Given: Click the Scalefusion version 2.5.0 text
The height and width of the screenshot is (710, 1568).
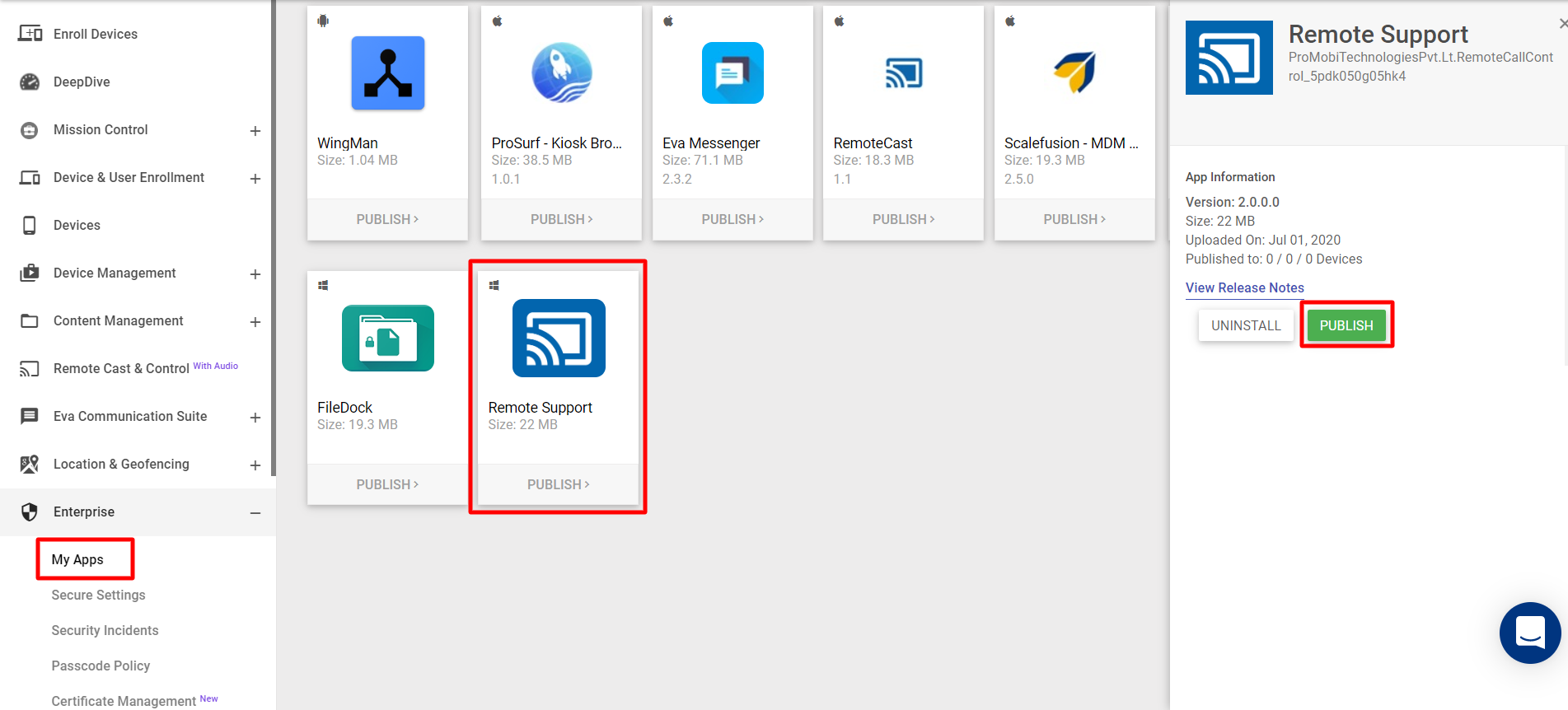Looking at the screenshot, I should click(1018, 179).
